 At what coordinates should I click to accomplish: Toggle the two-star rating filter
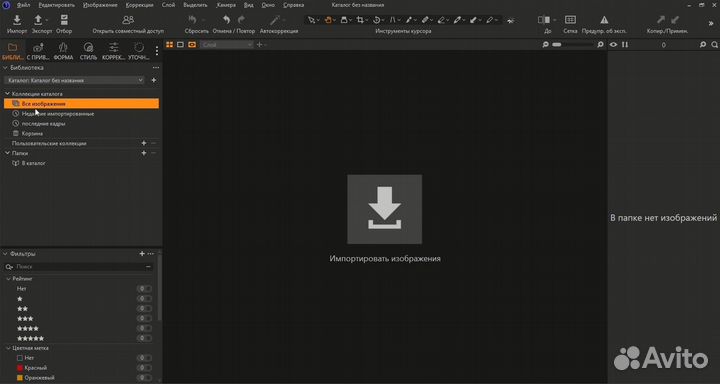click(x=144, y=308)
